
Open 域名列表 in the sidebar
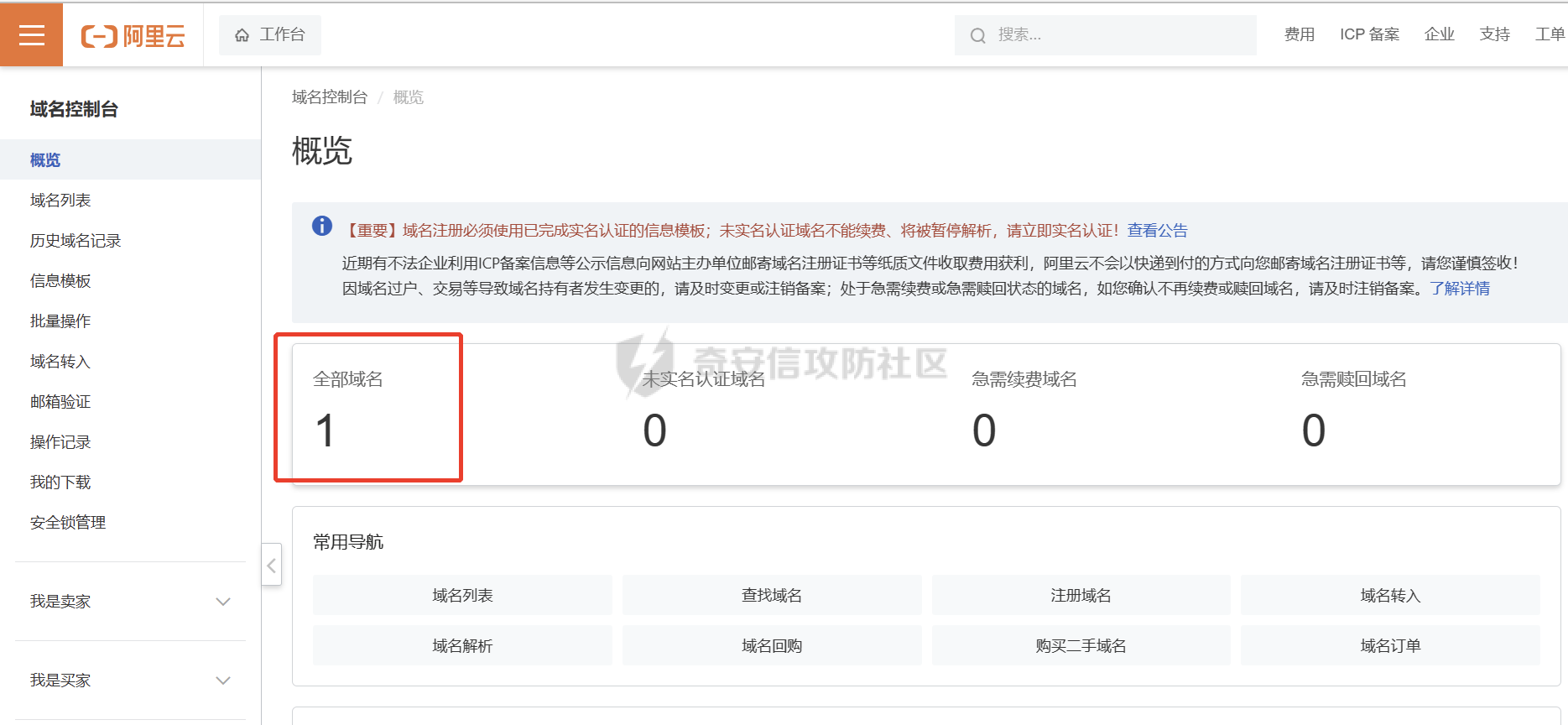tap(60, 201)
